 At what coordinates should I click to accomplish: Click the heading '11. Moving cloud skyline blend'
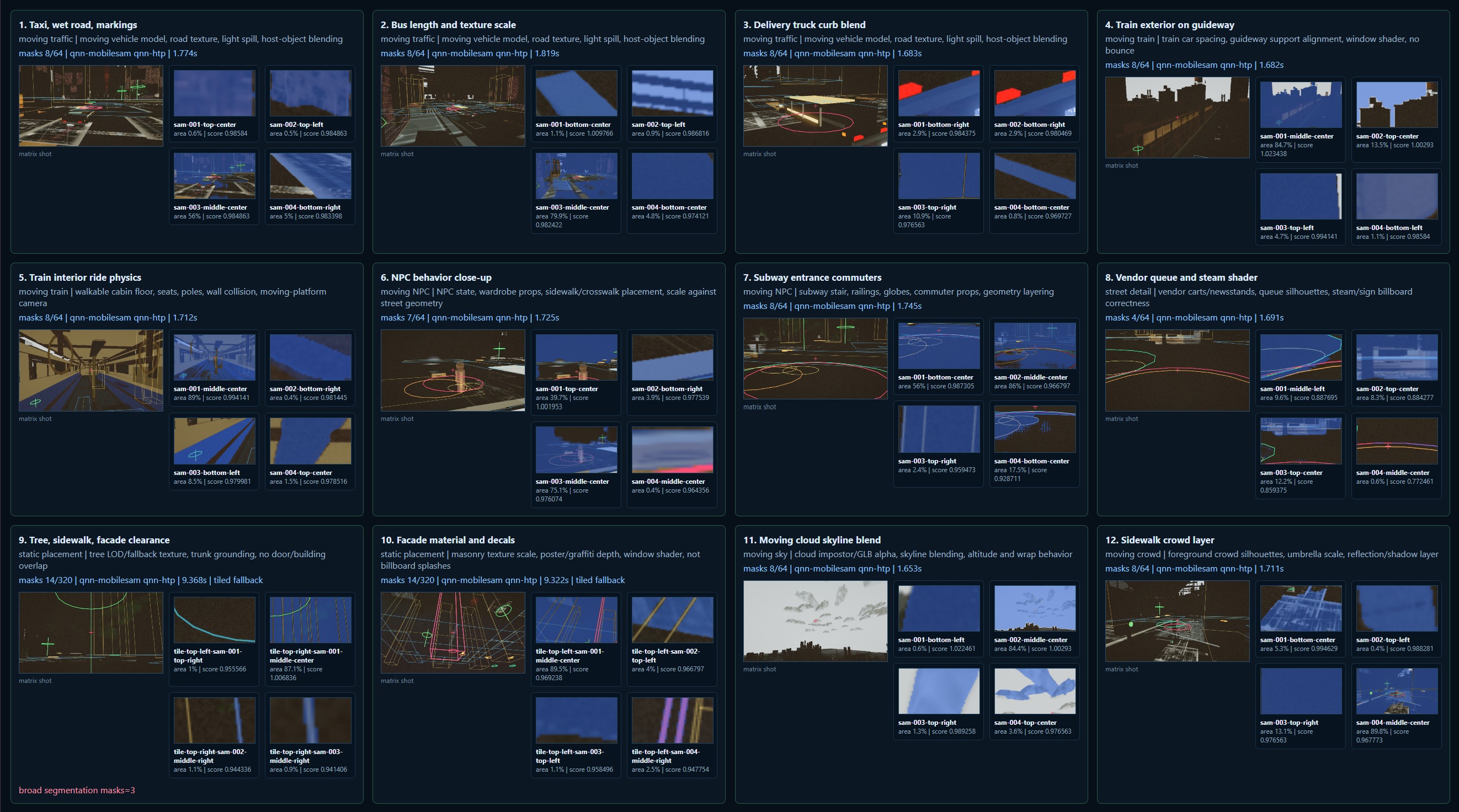[x=812, y=540]
